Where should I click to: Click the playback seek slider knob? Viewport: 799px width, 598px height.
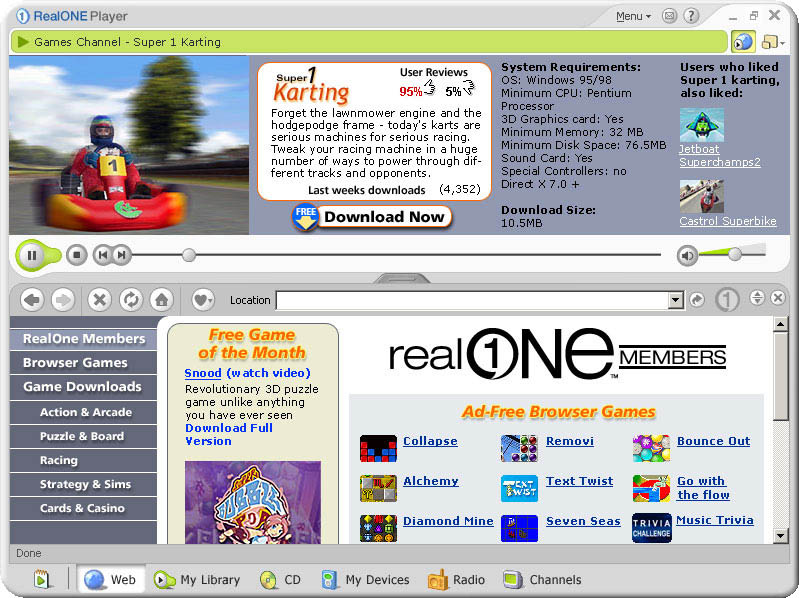click(x=189, y=255)
